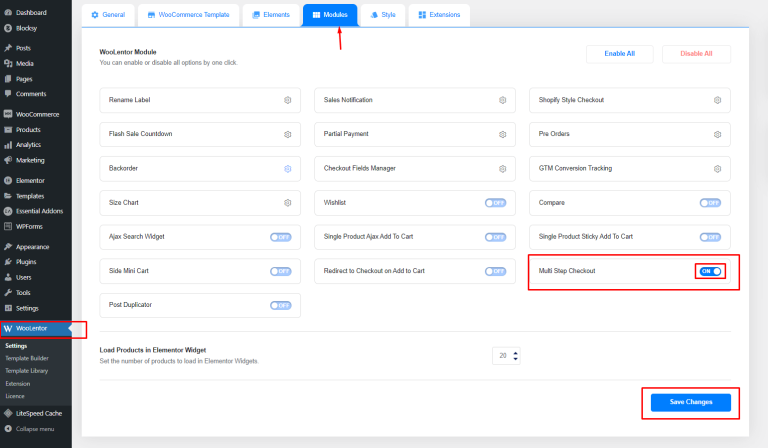Click the Pages icon in sidebar
768x448 pixels.
[8, 79]
